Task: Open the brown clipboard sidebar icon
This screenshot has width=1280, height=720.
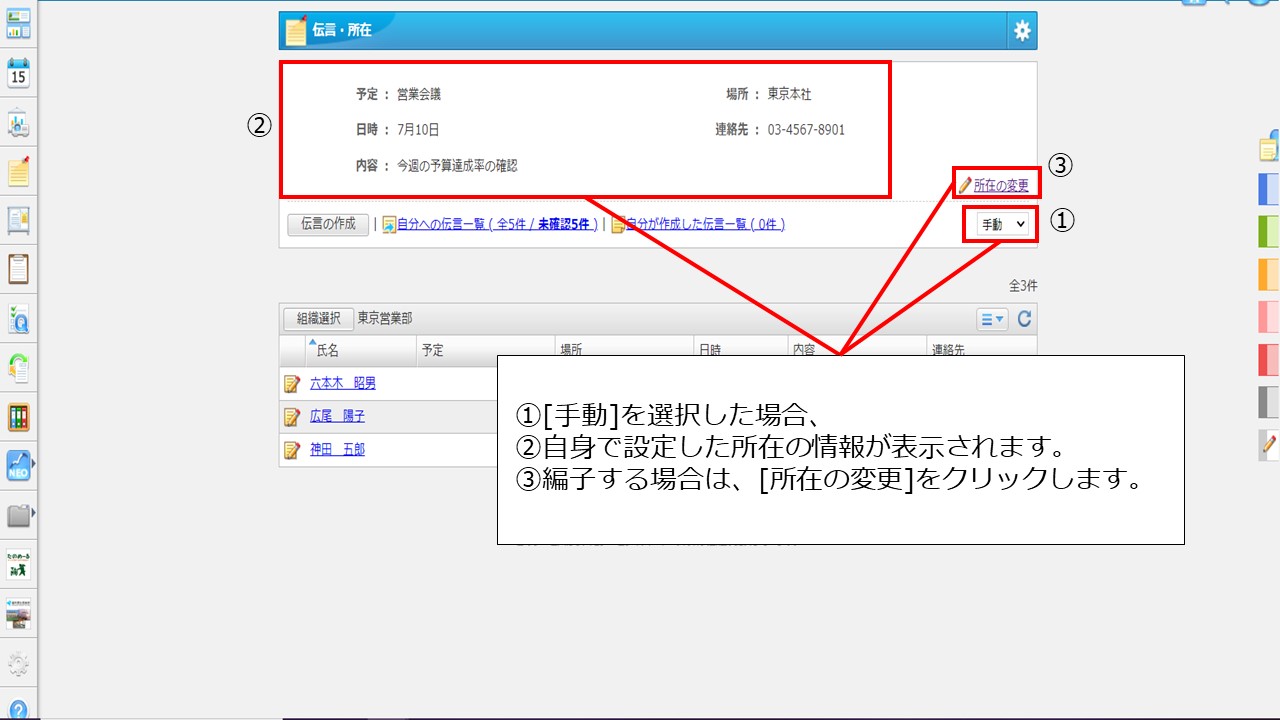Action: click(18, 269)
